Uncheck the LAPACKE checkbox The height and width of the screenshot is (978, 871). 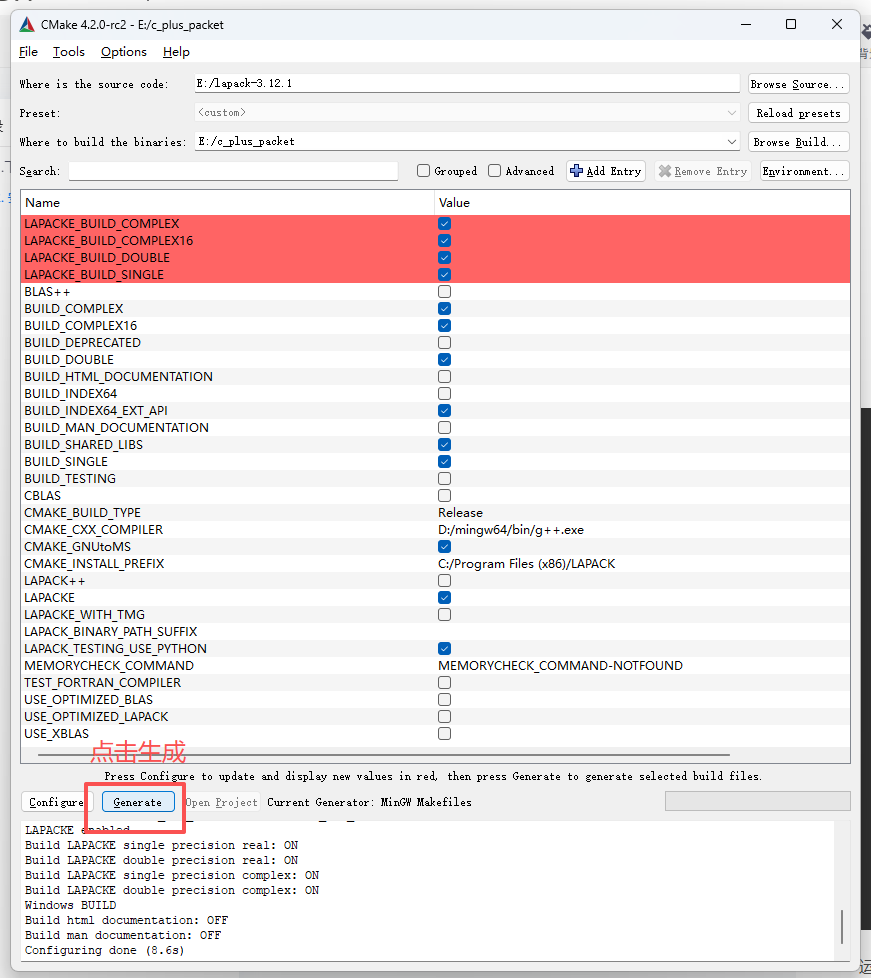point(444,598)
